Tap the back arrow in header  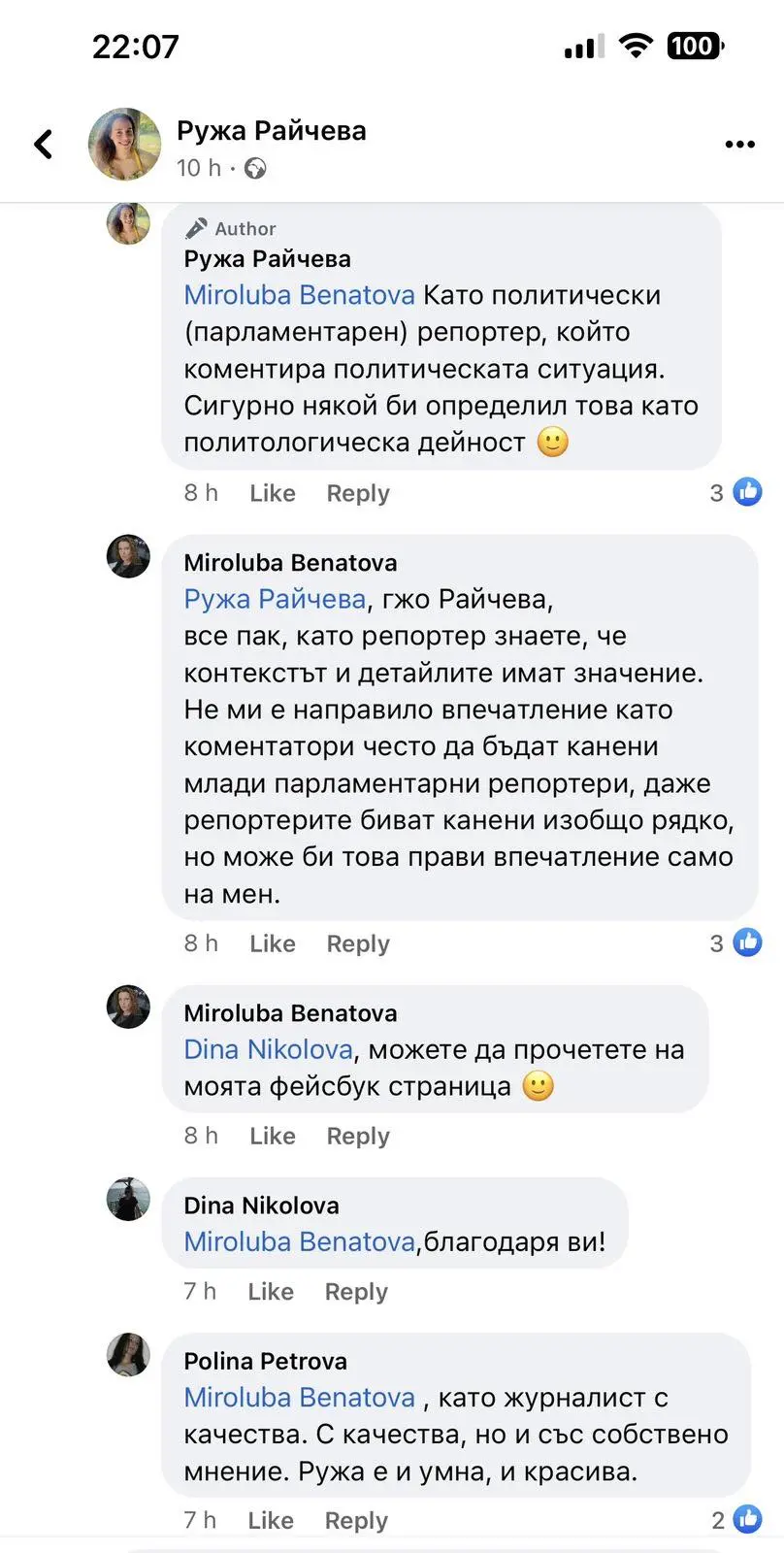(44, 145)
